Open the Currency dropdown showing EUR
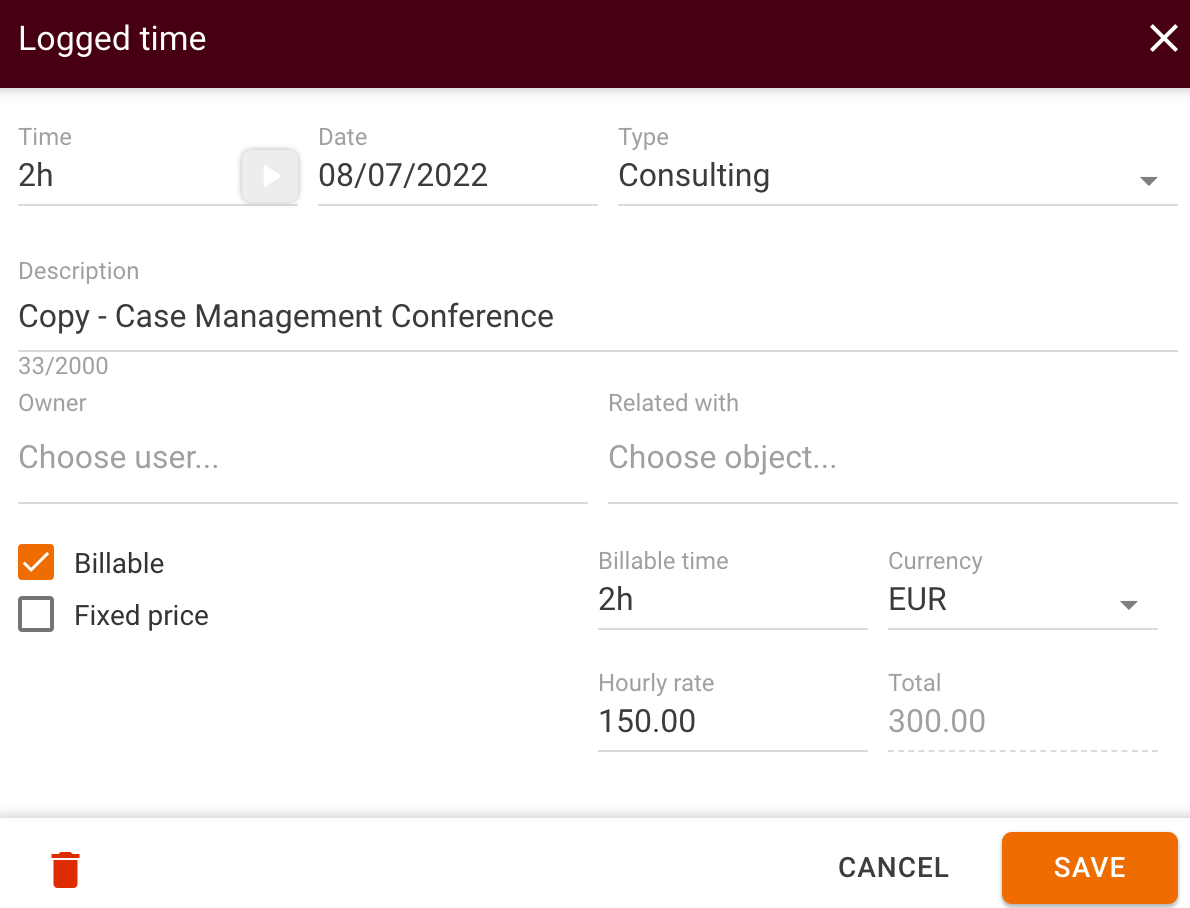This screenshot has height=908, width=1190. [1020, 599]
